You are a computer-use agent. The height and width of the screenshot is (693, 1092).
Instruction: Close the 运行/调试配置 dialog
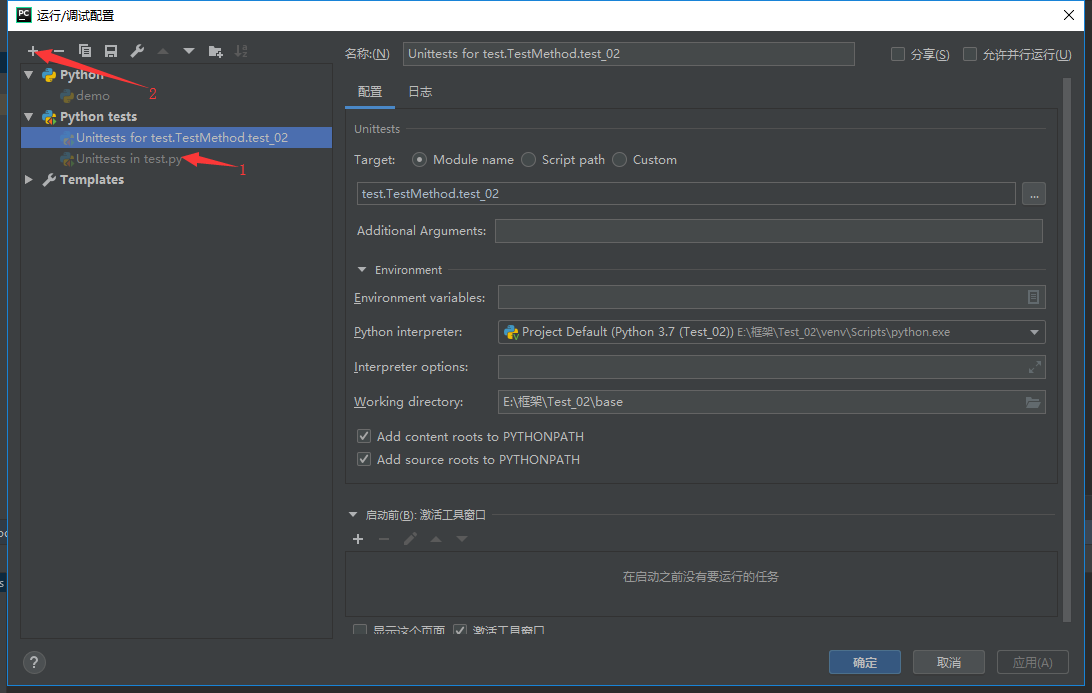pyautogui.click(x=1068, y=15)
